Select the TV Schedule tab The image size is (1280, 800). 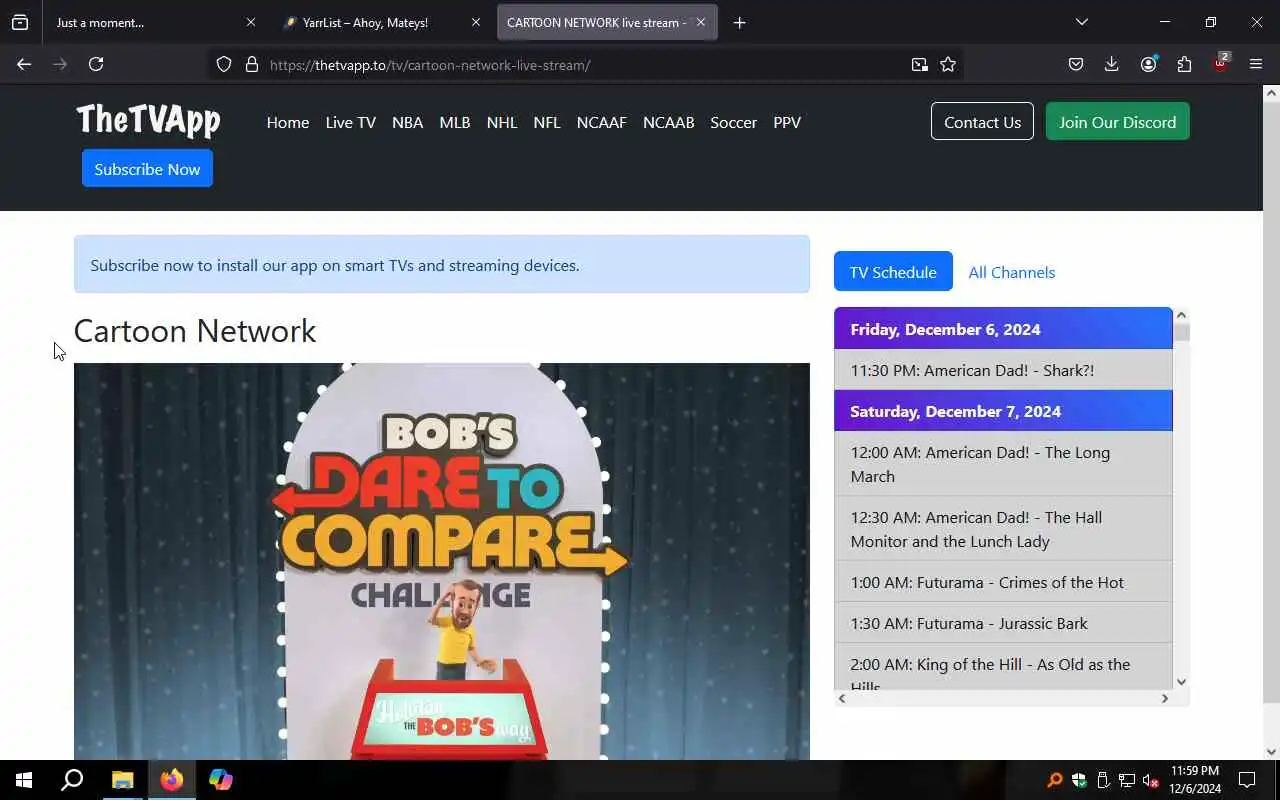893,271
